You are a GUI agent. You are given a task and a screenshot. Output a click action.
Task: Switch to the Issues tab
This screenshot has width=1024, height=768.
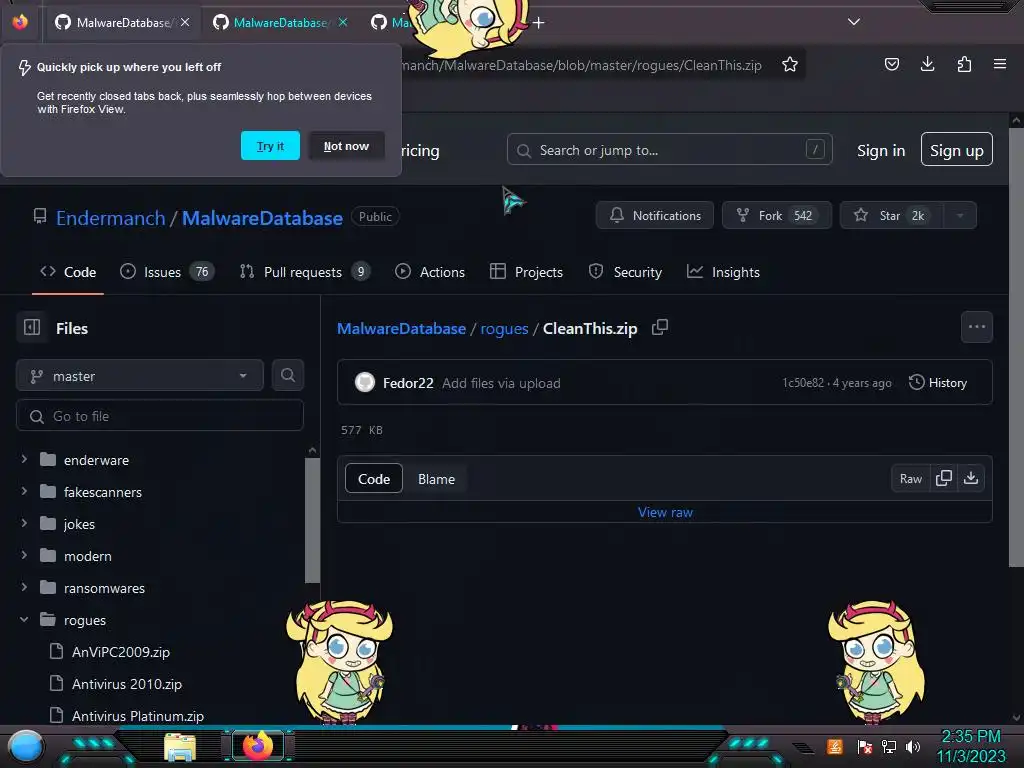click(x=167, y=272)
